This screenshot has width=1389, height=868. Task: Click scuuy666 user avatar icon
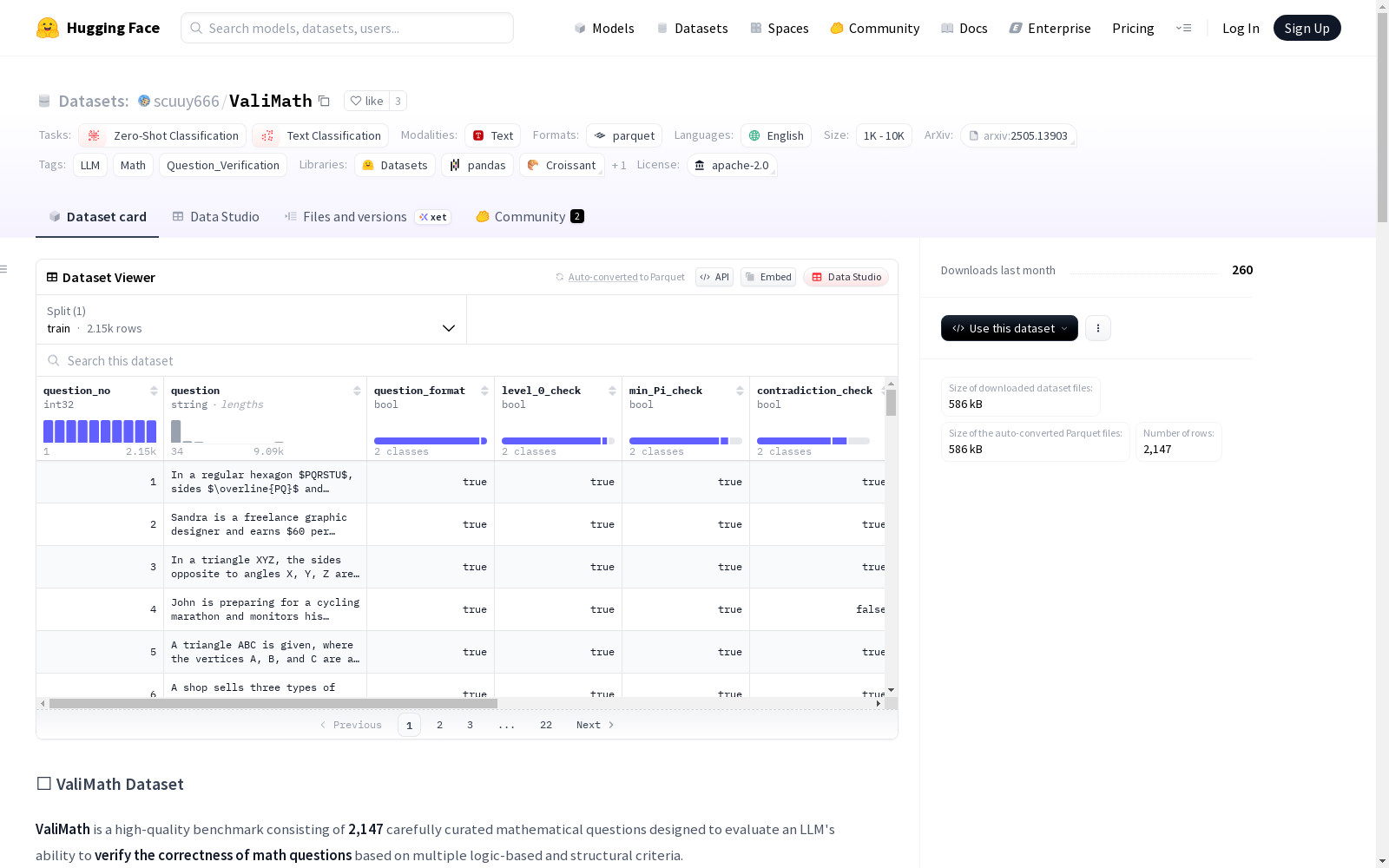144,101
